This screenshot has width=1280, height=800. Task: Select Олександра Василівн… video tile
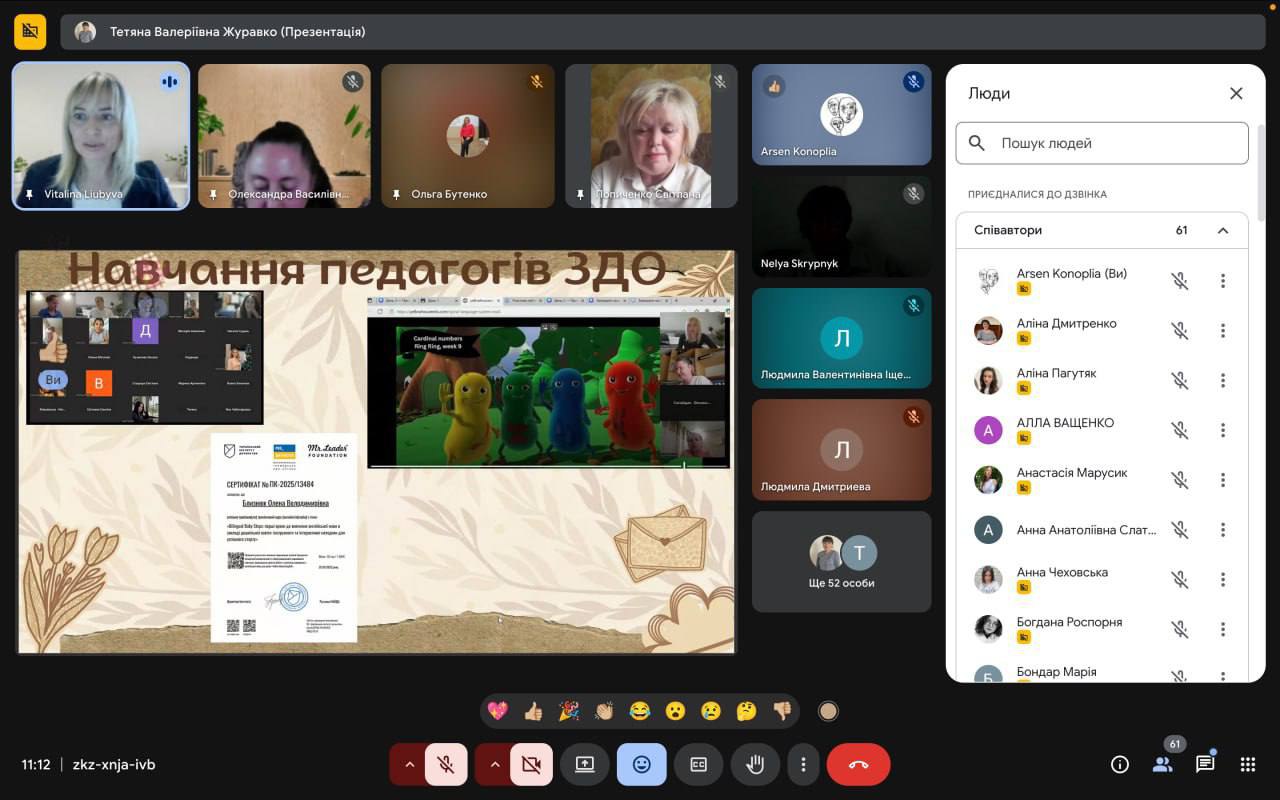(284, 136)
